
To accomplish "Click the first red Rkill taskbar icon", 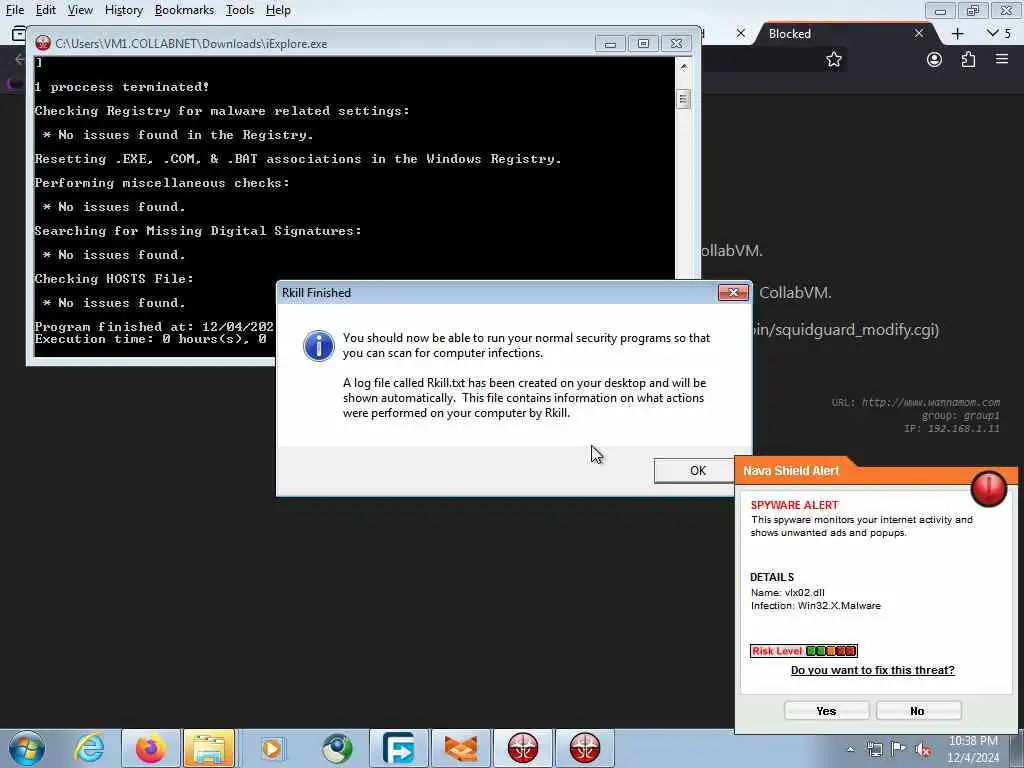I will coord(522,748).
